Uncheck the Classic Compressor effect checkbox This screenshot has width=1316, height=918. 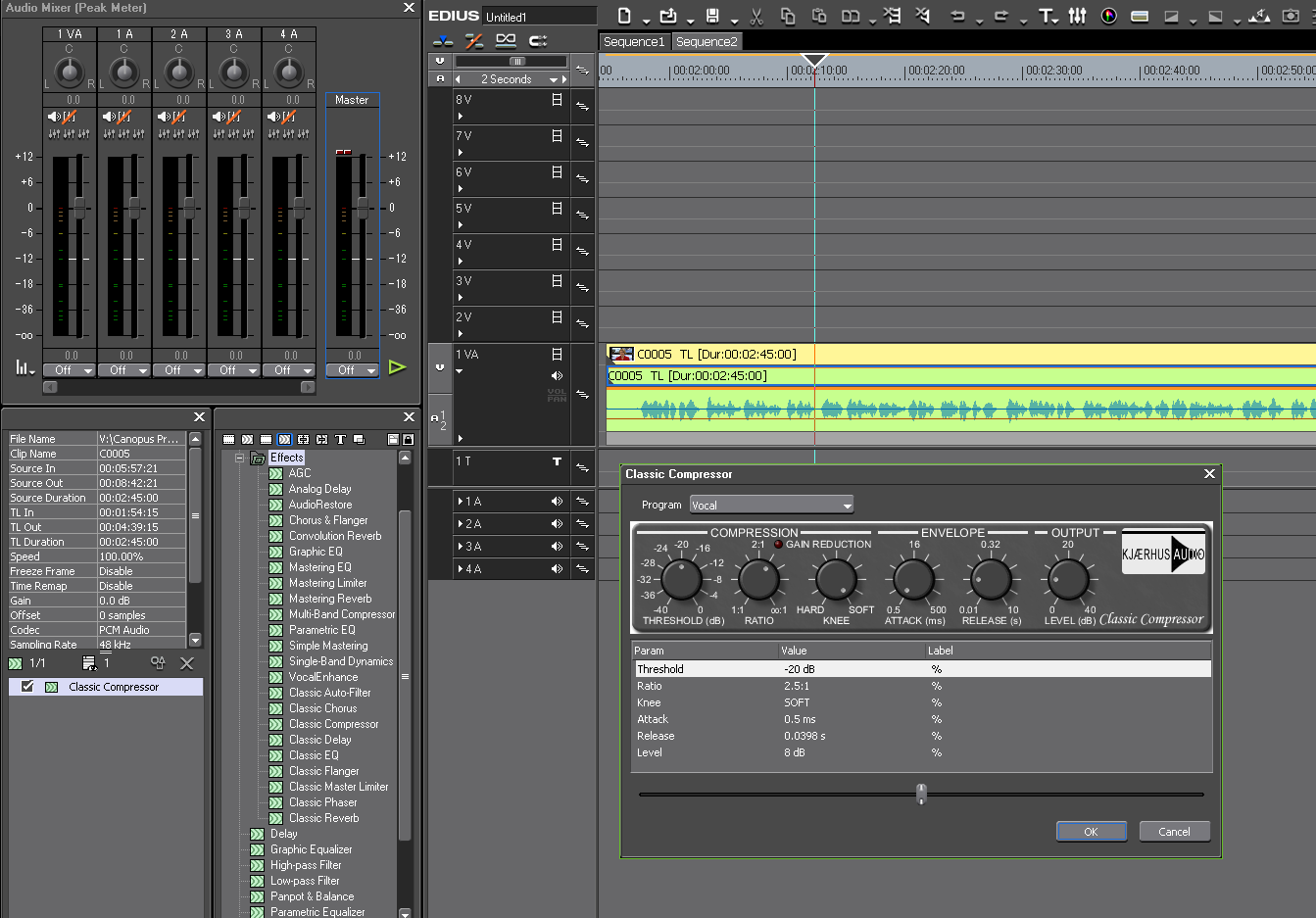(x=27, y=687)
